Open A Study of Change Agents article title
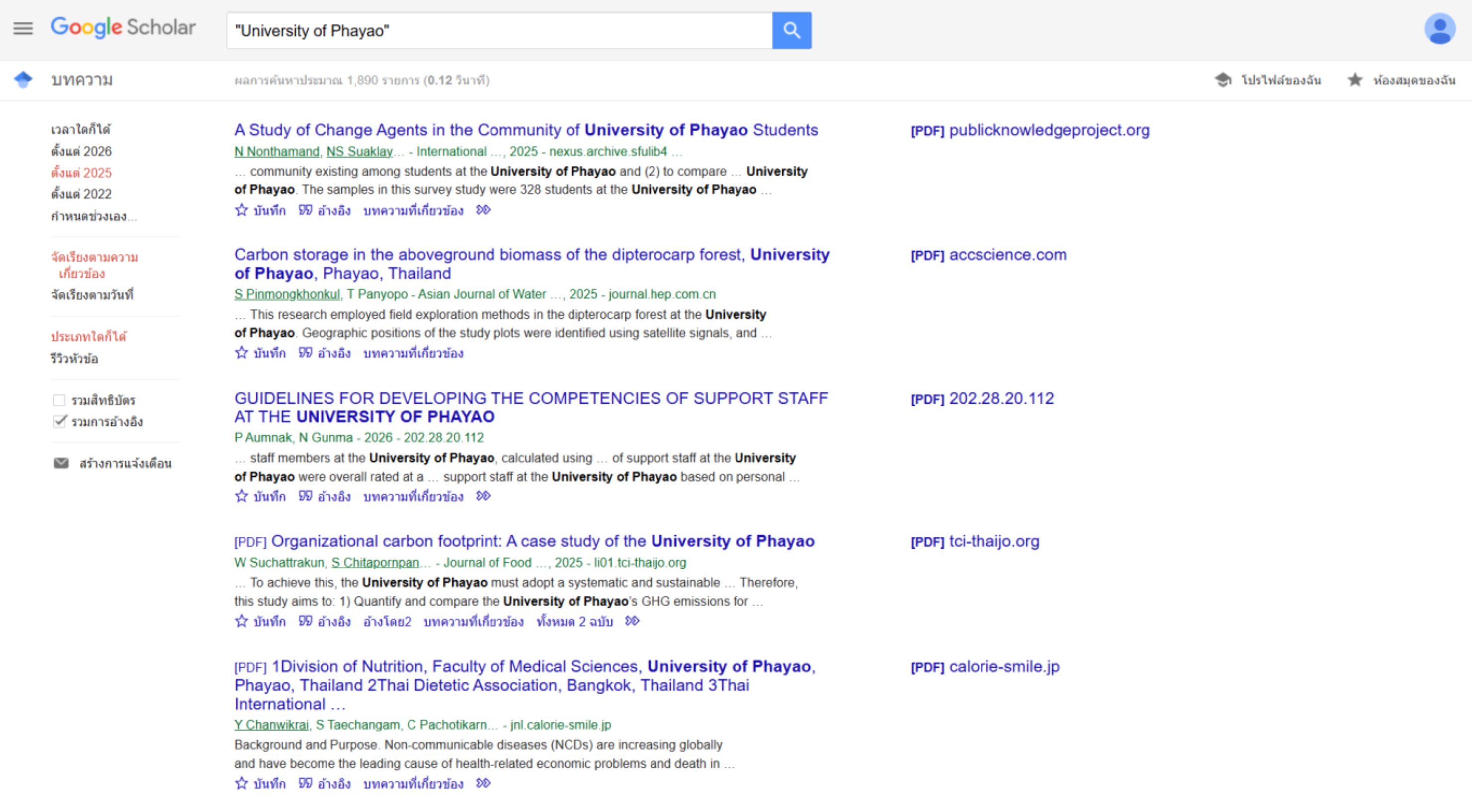Screen dimensions: 1472x812 526,130
